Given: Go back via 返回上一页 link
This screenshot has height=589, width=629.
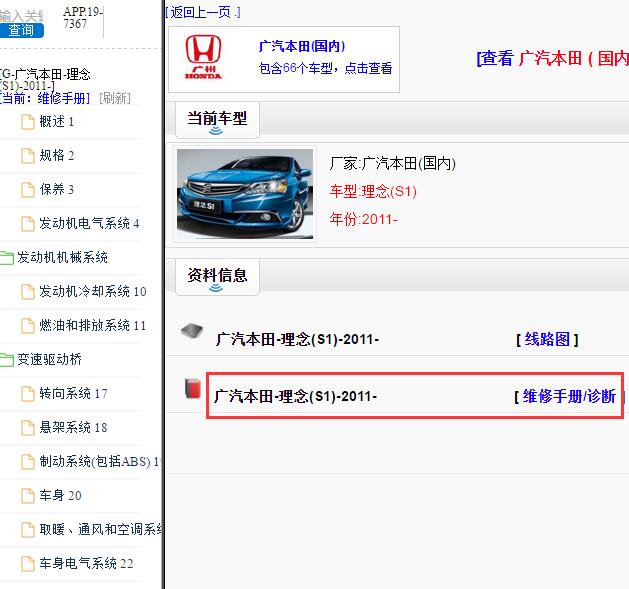Looking at the screenshot, I should (203, 12).
